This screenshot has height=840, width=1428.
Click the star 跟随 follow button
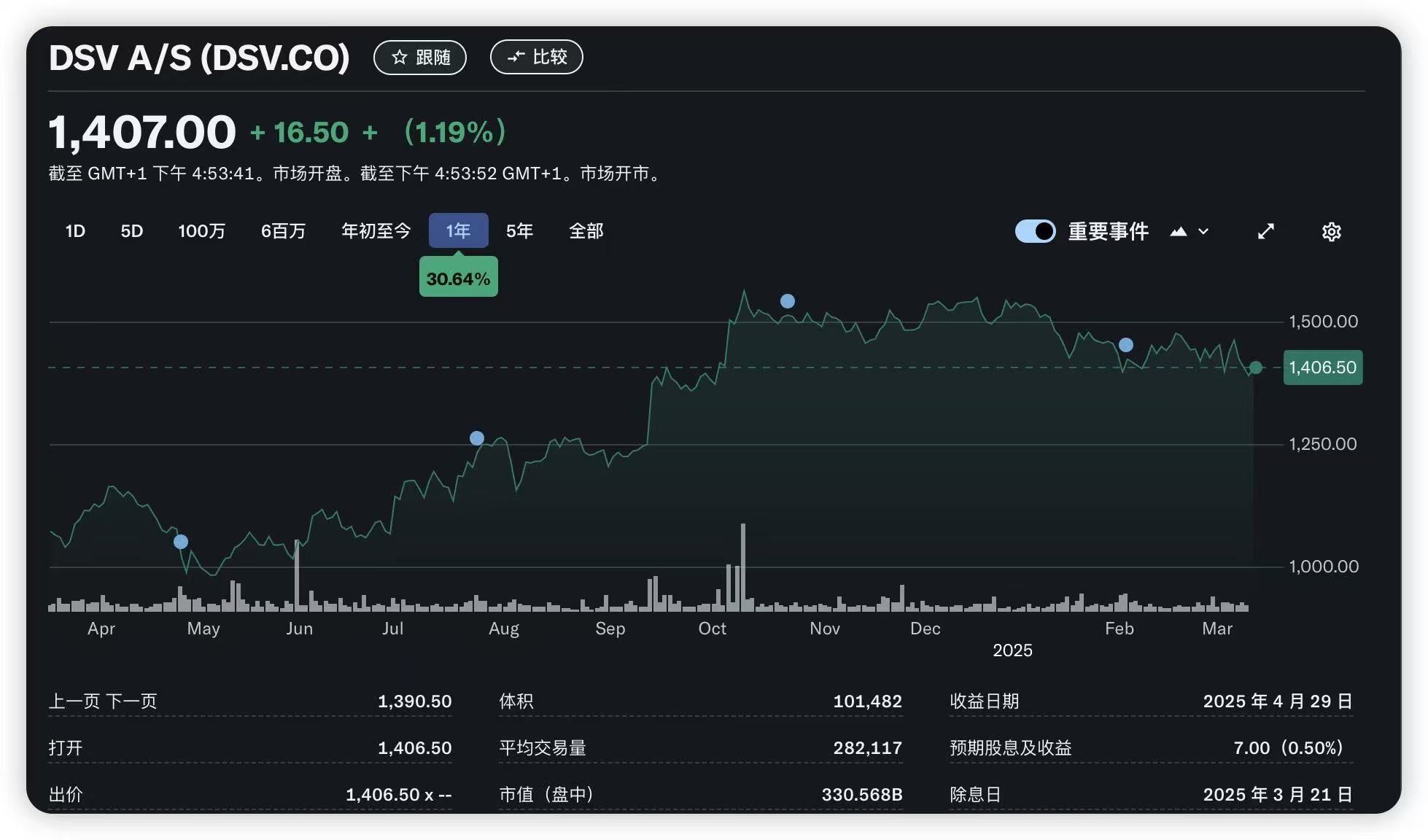[420, 58]
